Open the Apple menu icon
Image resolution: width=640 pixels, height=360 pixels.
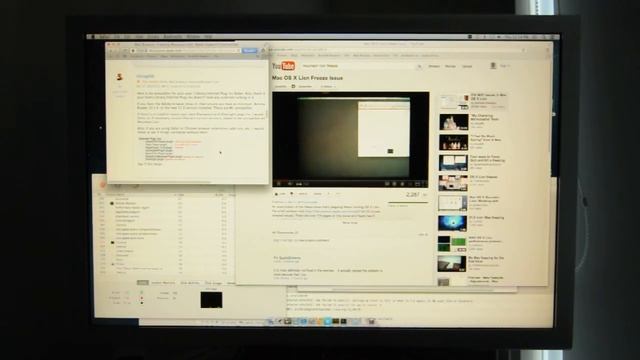click(92, 37)
